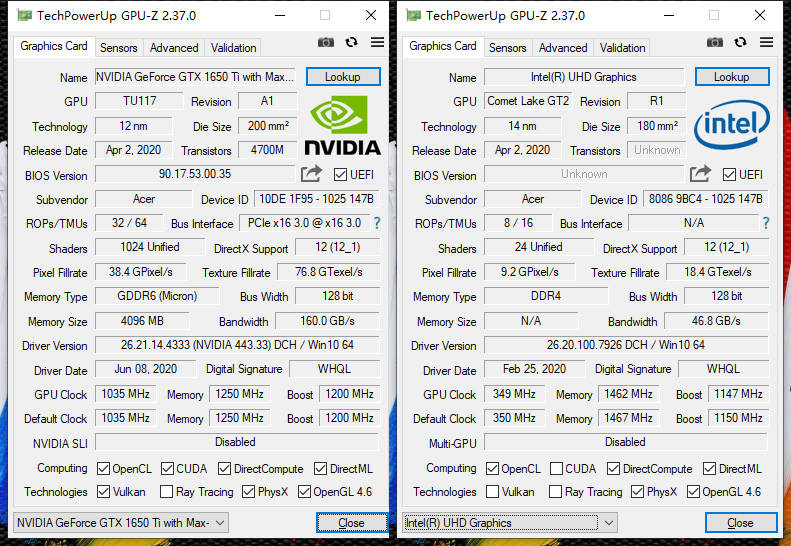Click the refresh icon in Intel window
The image size is (791, 546).
click(740, 42)
